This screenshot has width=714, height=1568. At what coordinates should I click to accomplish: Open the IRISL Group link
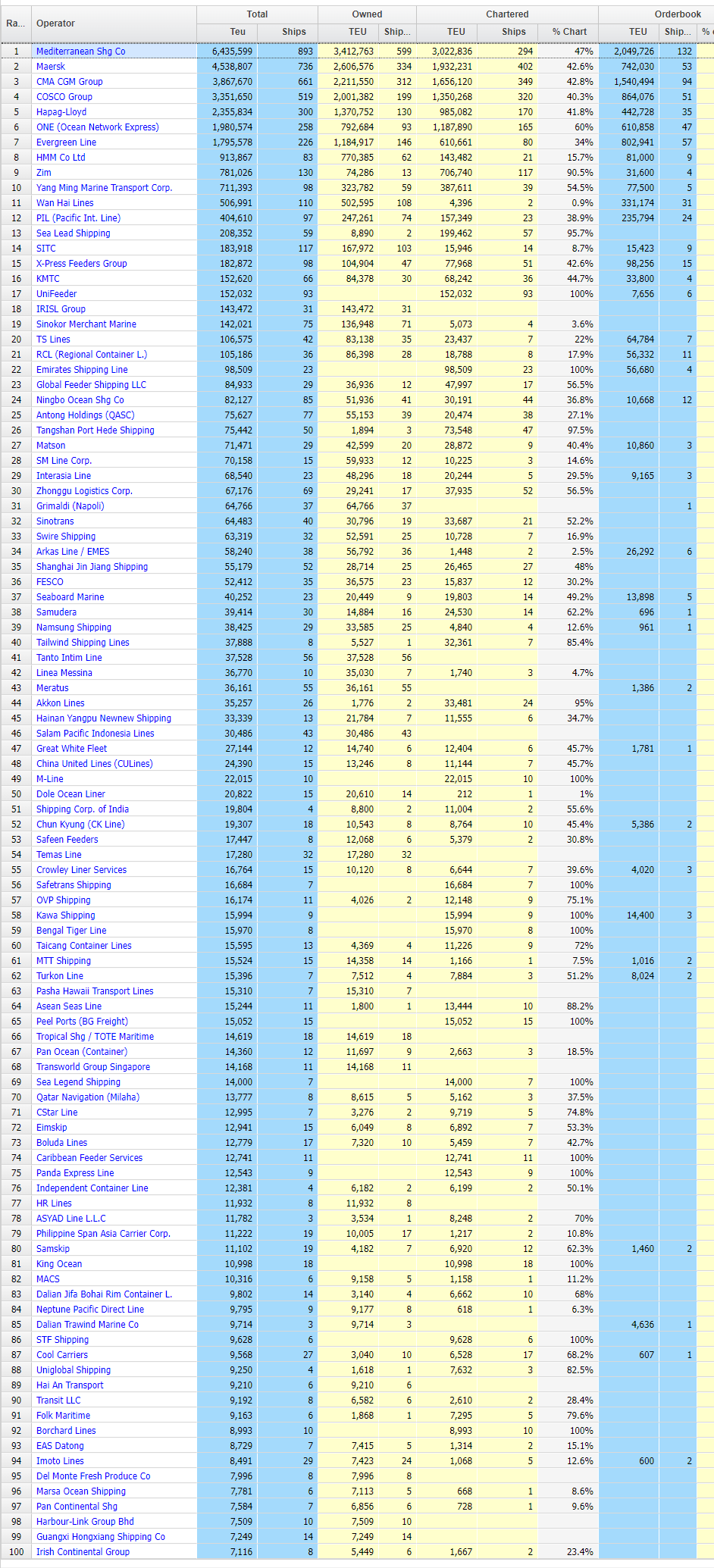click(61, 309)
